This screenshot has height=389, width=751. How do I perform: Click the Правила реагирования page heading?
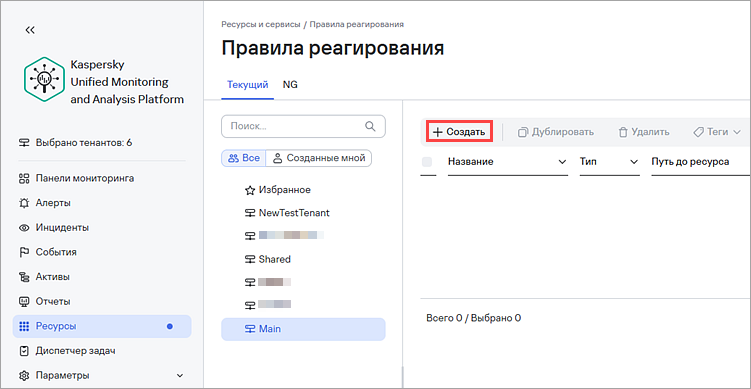click(x=332, y=49)
